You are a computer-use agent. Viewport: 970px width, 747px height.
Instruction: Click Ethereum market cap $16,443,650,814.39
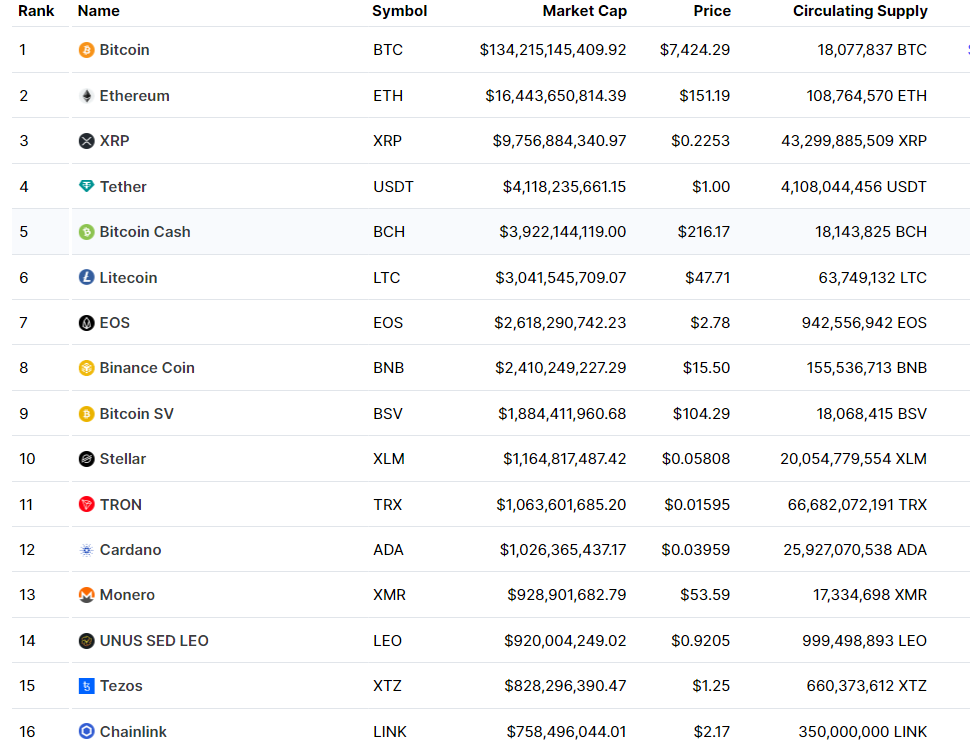click(556, 96)
